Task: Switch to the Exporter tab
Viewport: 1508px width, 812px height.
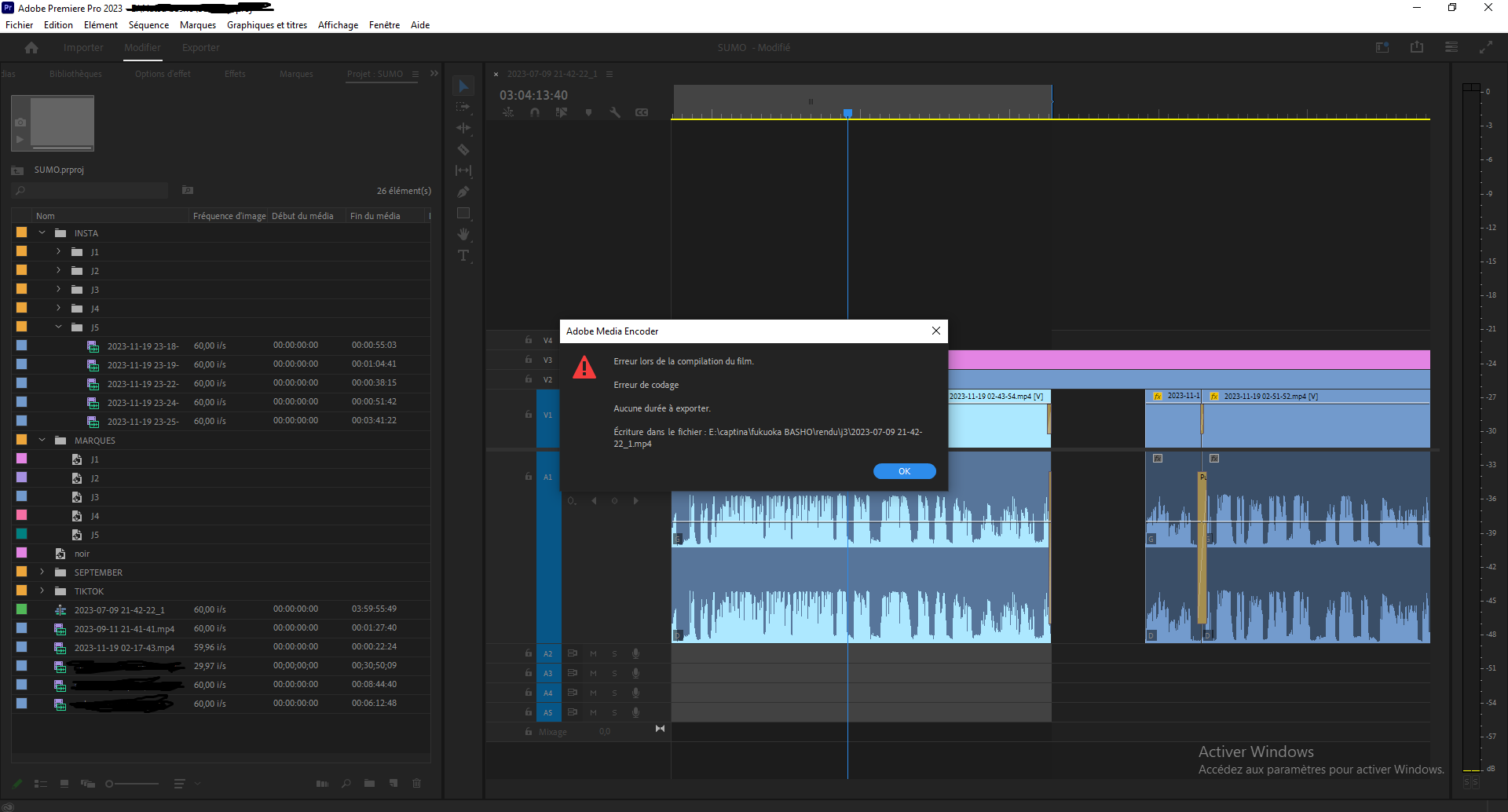Action: click(x=201, y=48)
